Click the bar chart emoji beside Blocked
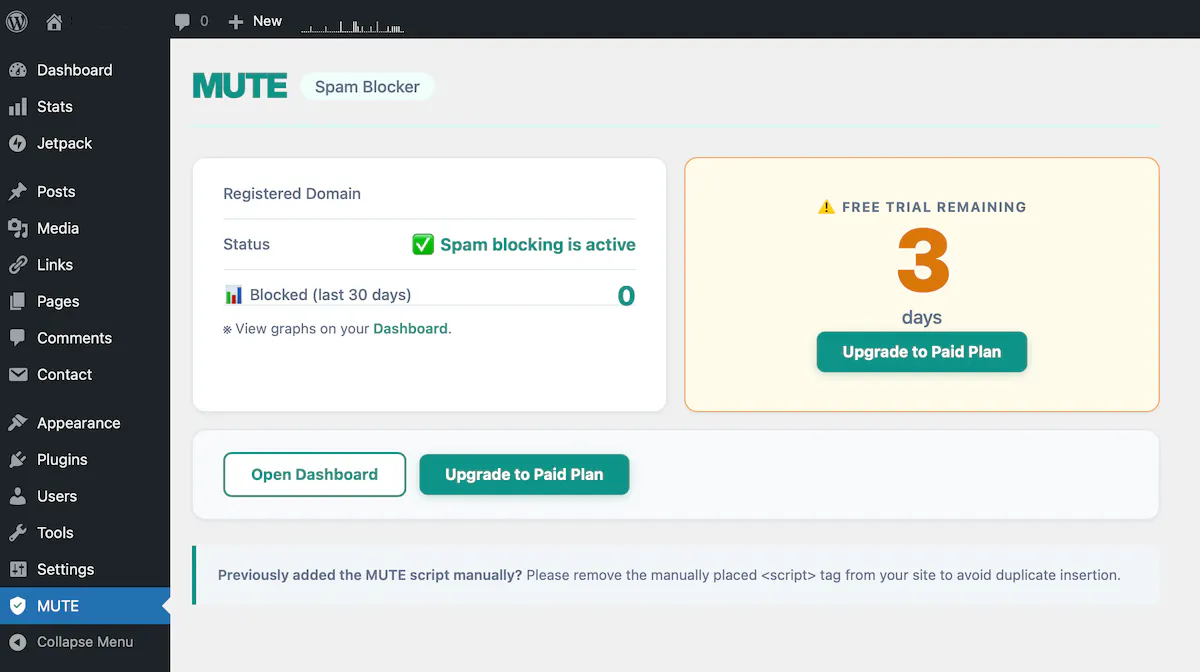 point(233,295)
